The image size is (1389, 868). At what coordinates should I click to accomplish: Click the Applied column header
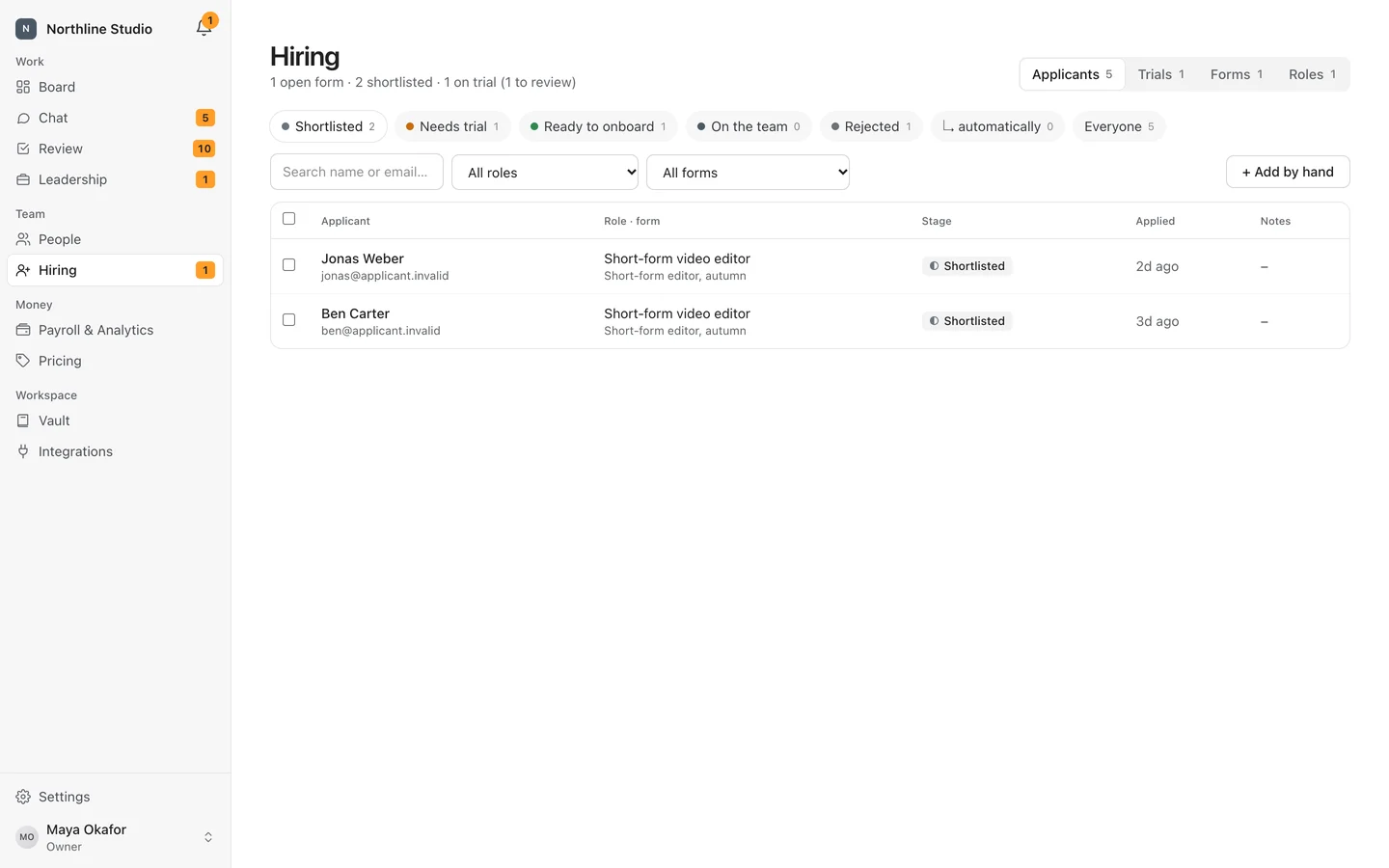pyautogui.click(x=1155, y=221)
